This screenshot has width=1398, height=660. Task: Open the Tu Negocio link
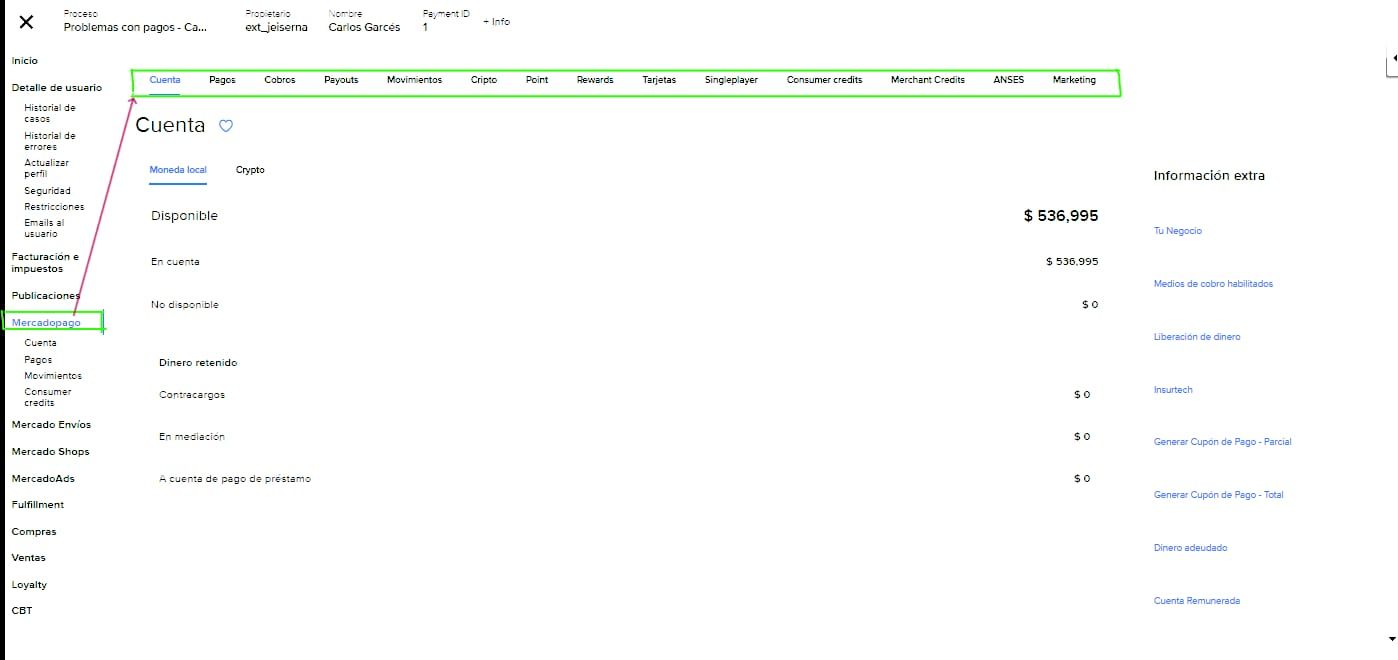1177,231
